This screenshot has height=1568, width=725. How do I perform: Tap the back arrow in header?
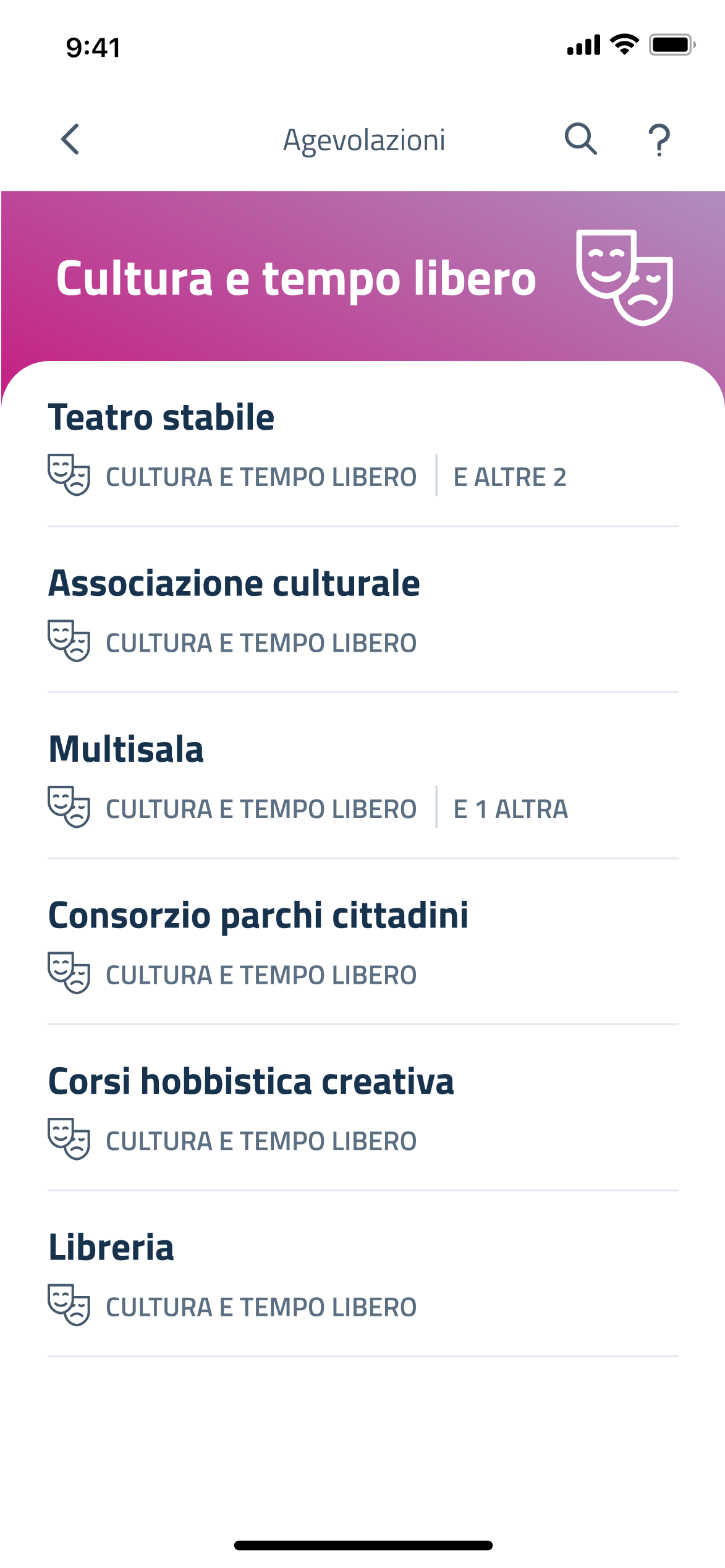pyautogui.click(x=70, y=139)
